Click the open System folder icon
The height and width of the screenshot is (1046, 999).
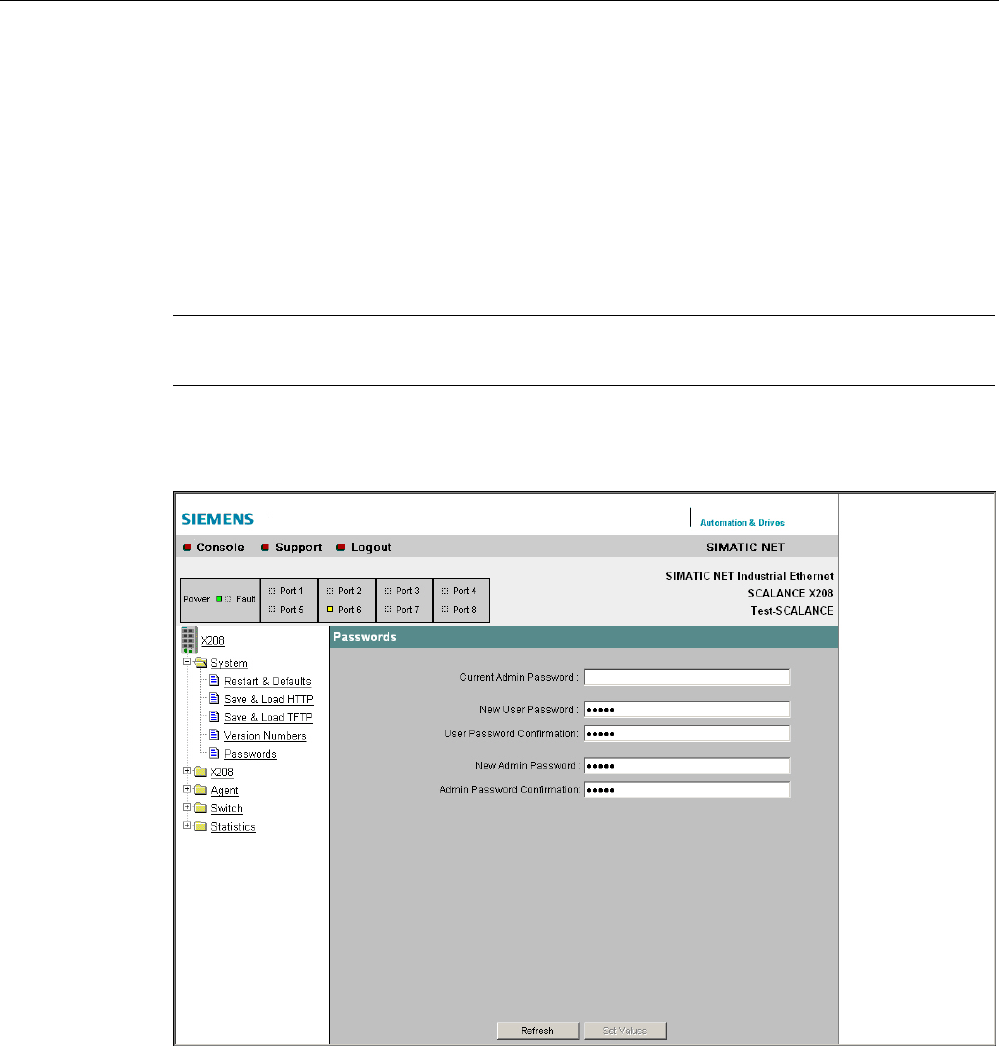pos(201,663)
